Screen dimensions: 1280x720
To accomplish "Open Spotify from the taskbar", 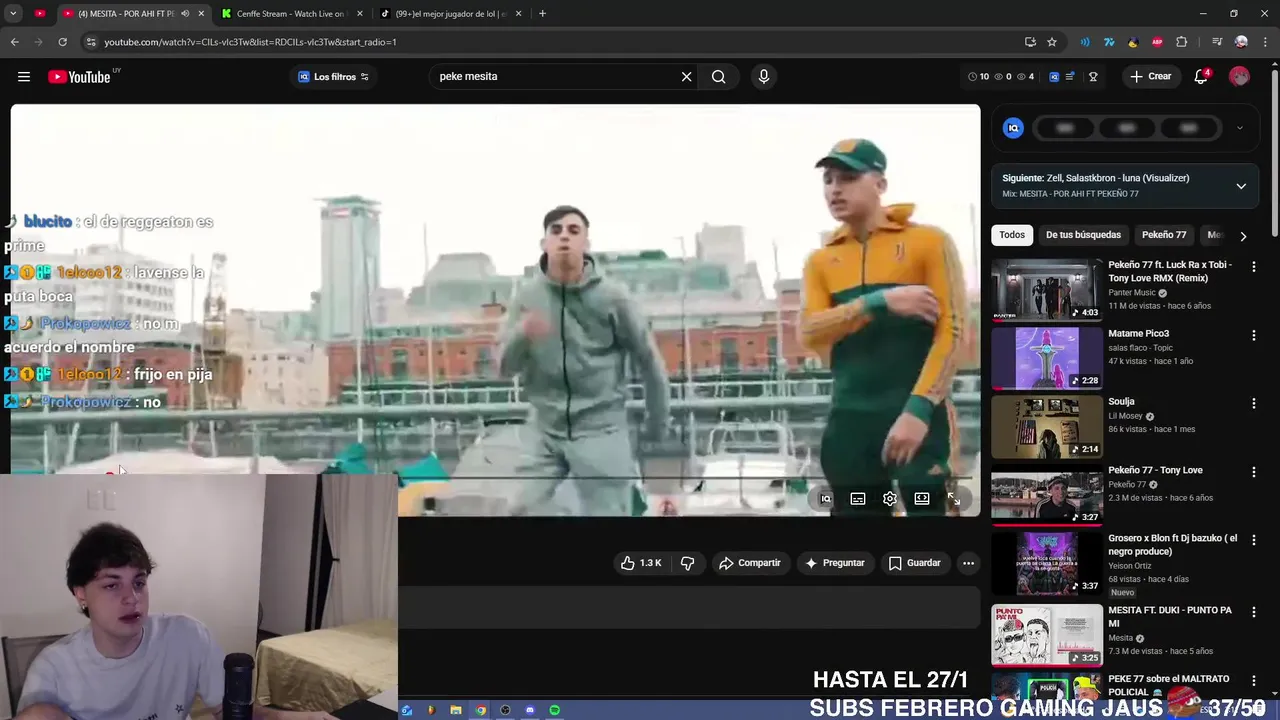I will pos(555,710).
